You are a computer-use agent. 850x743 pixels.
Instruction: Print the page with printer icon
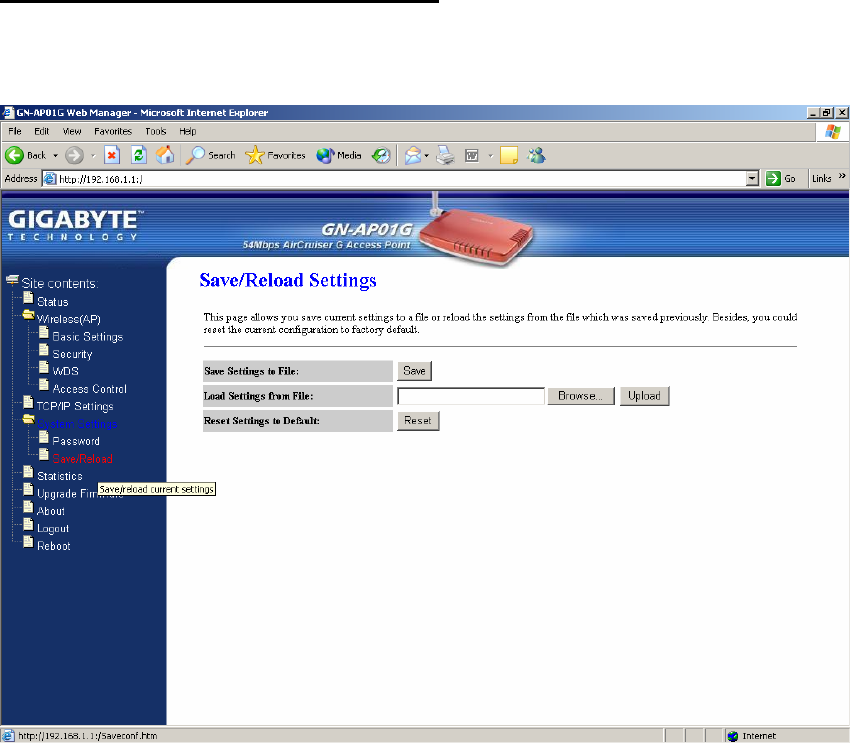[445, 156]
